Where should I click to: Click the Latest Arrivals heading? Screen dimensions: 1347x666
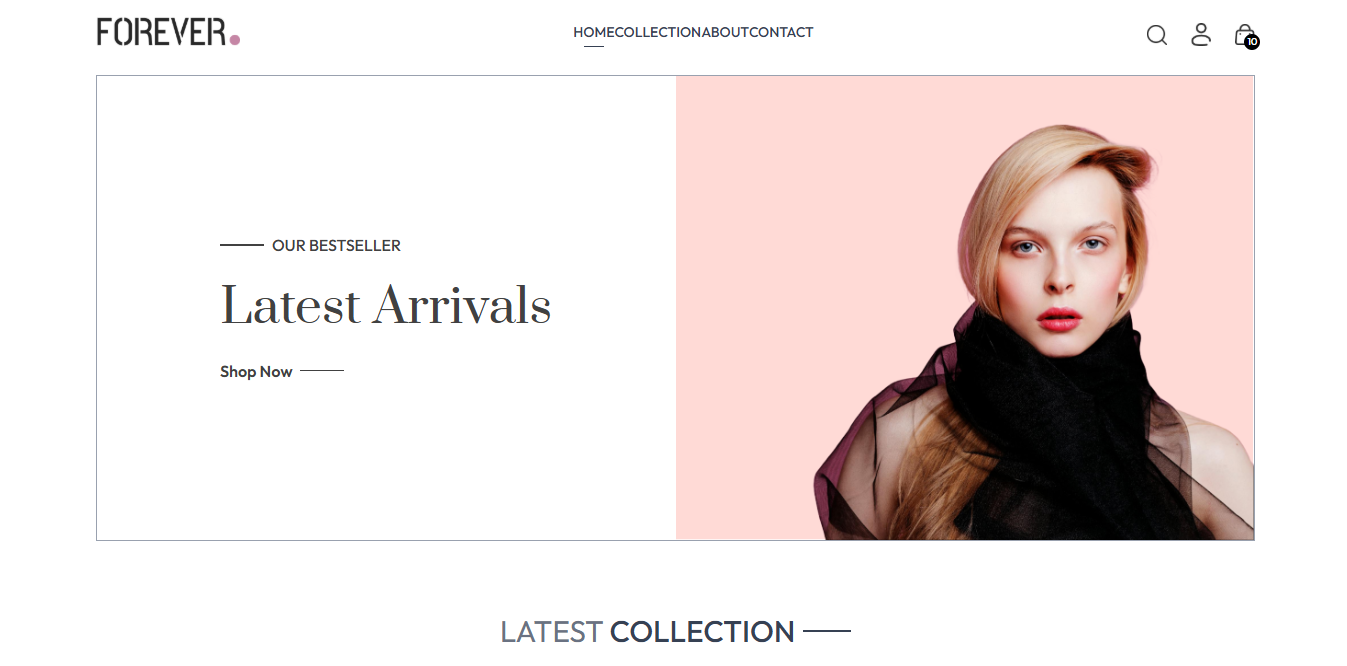coord(386,305)
